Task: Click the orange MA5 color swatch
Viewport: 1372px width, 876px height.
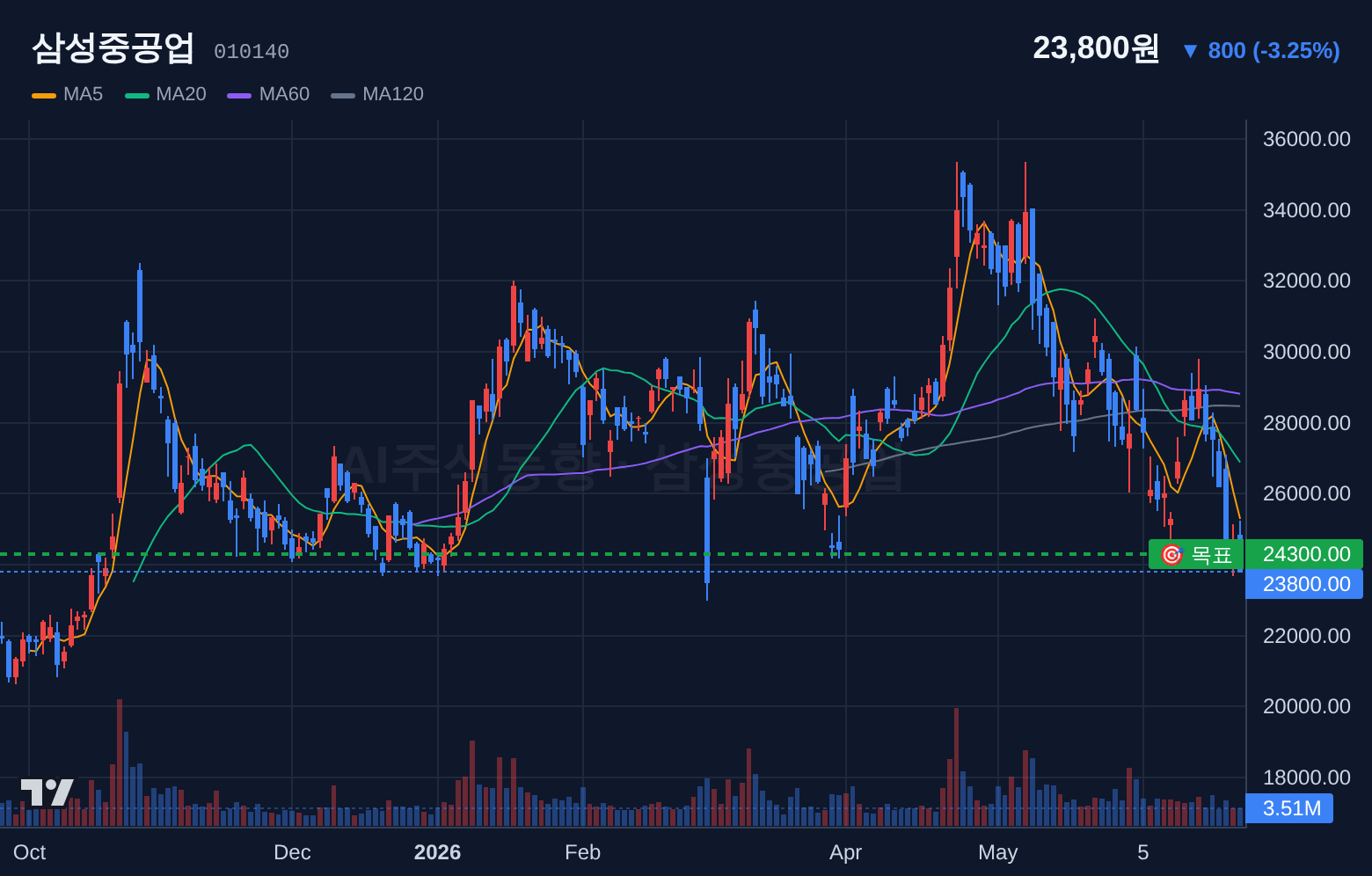Action: (x=44, y=95)
